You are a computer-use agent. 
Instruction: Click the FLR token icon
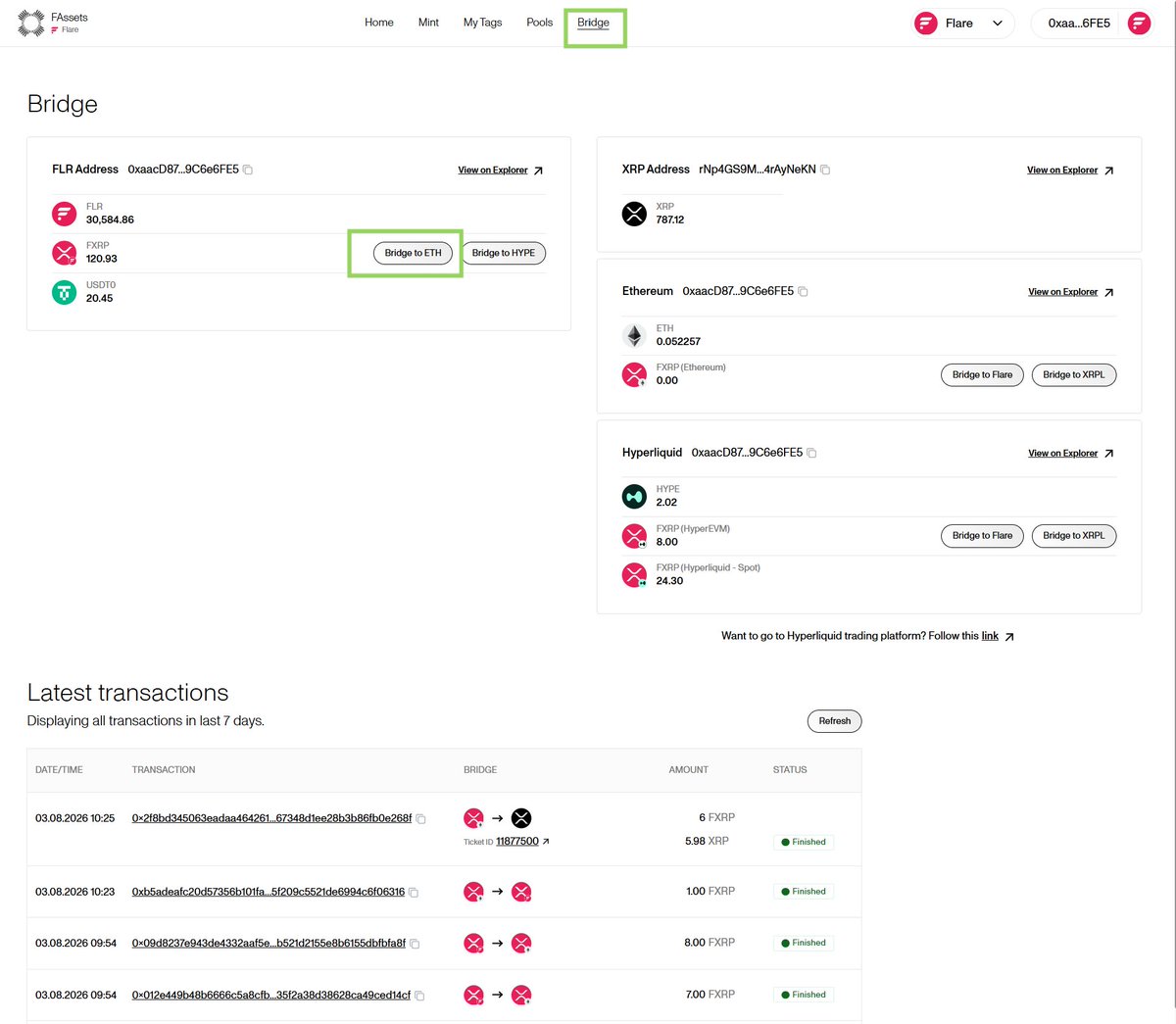[x=65, y=213]
